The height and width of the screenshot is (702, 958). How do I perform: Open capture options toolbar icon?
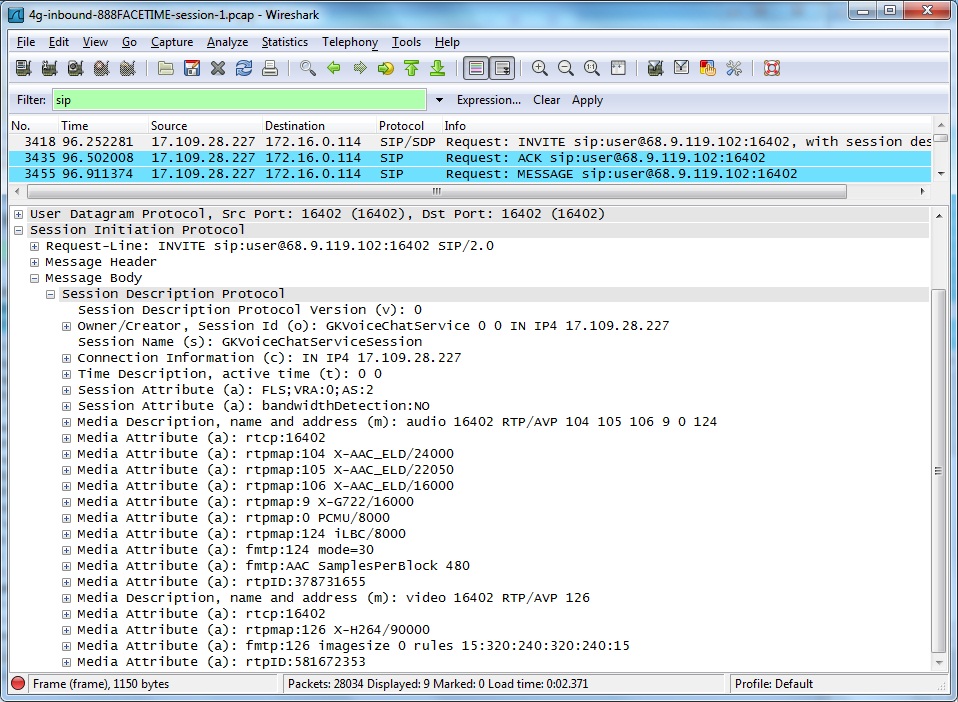[x=49, y=68]
